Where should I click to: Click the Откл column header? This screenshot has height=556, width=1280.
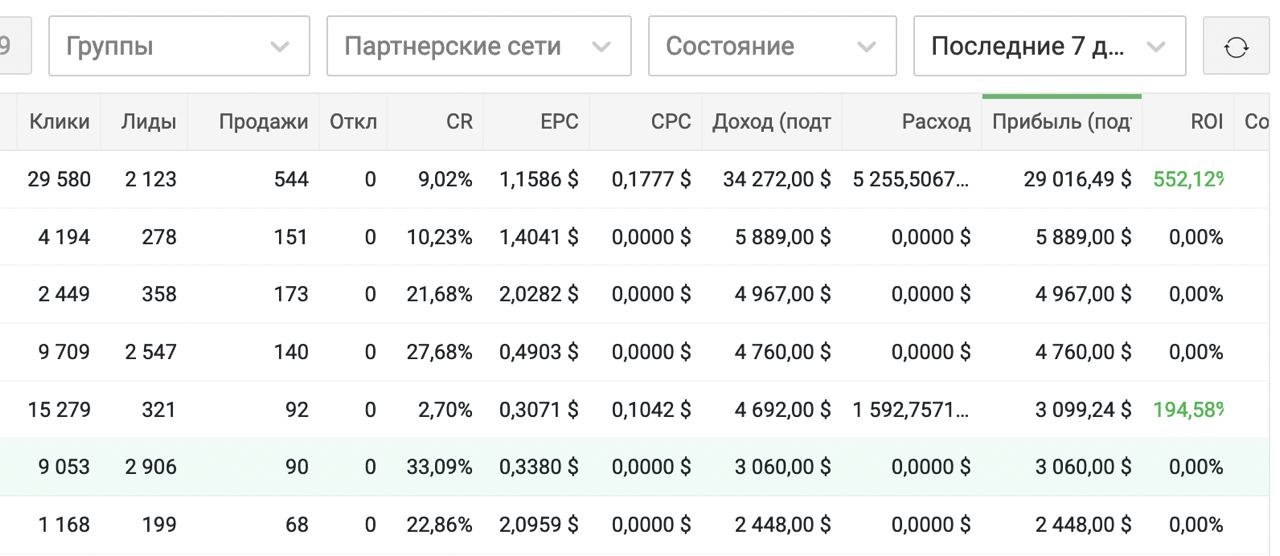pyautogui.click(x=353, y=122)
